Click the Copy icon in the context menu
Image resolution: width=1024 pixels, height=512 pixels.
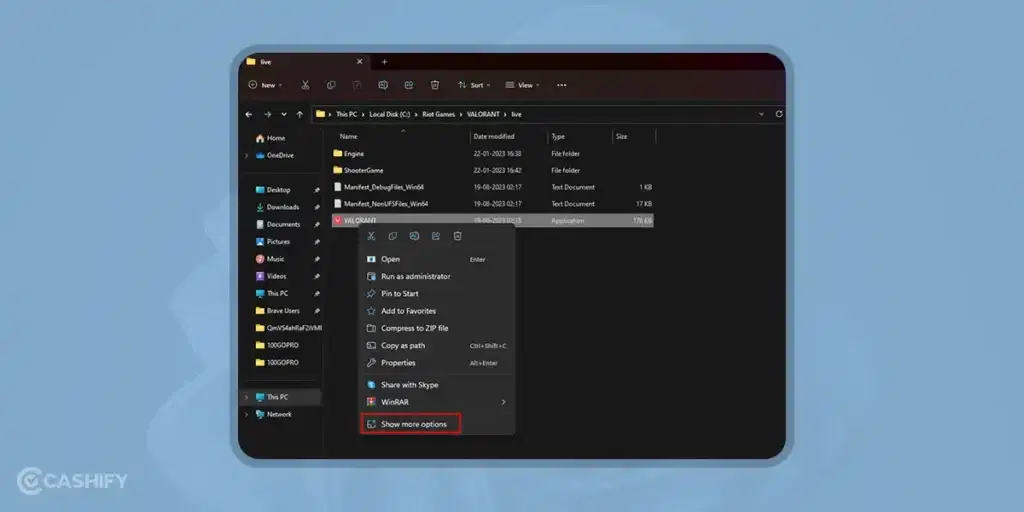click(x=393, y=236)
